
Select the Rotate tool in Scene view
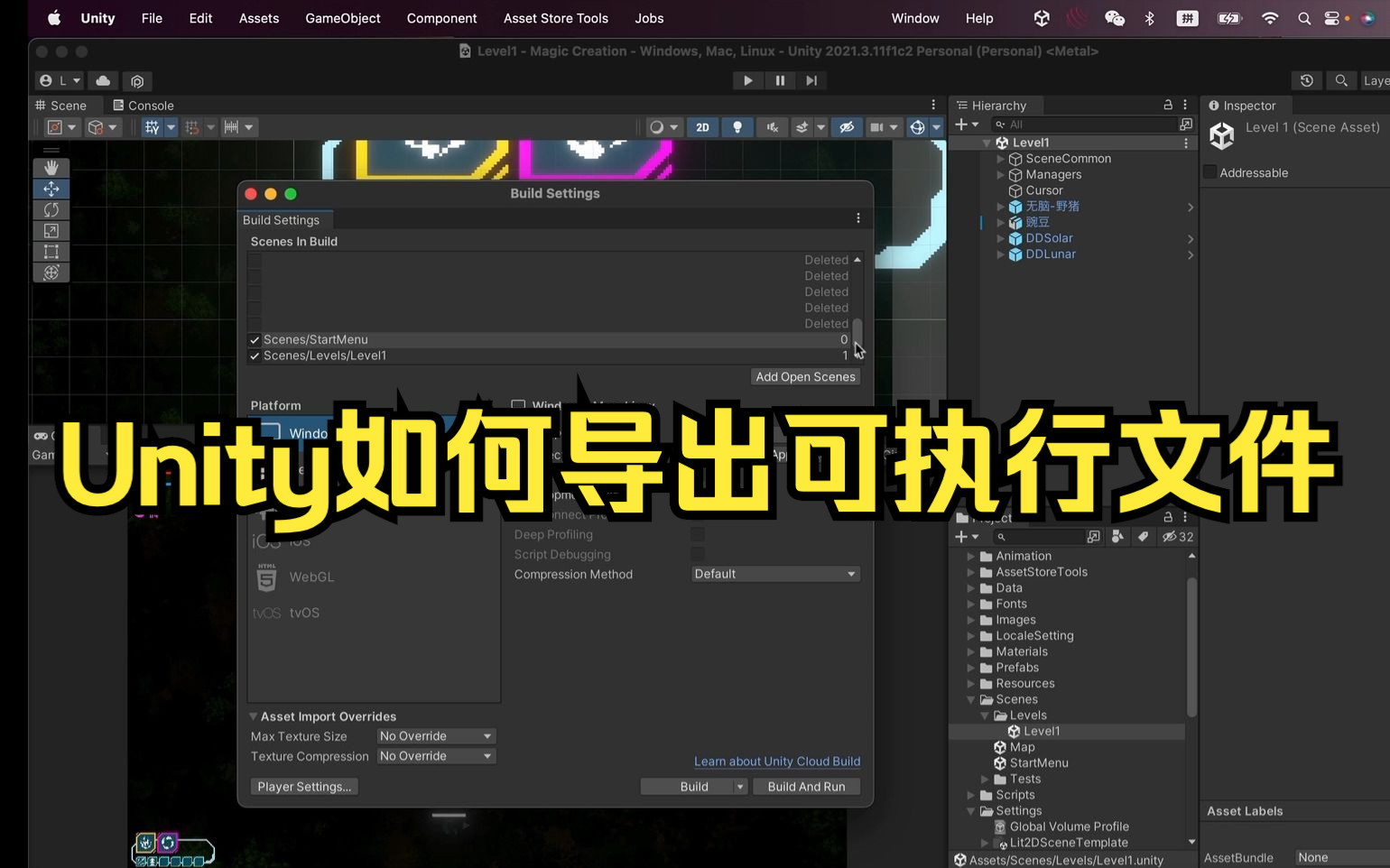pos(51,209)
